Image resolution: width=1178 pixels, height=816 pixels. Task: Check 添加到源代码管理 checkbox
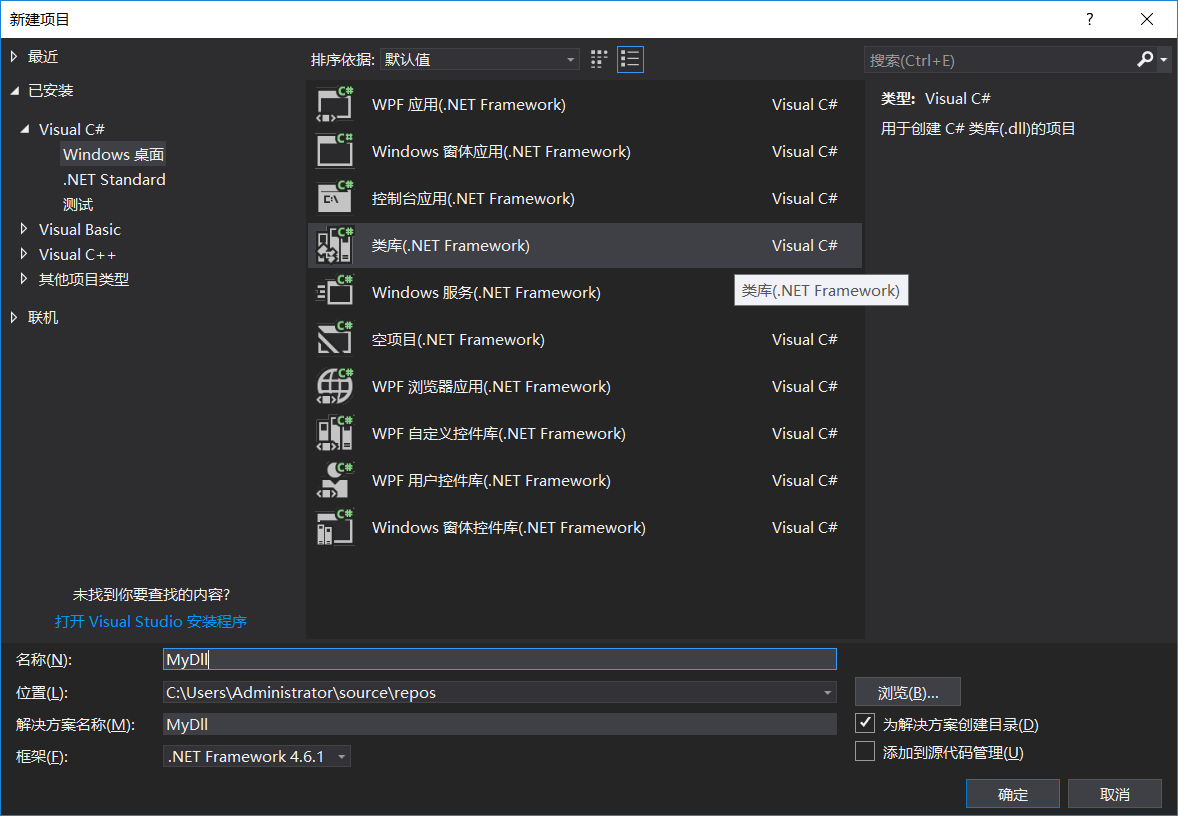[x=865, y=751]
